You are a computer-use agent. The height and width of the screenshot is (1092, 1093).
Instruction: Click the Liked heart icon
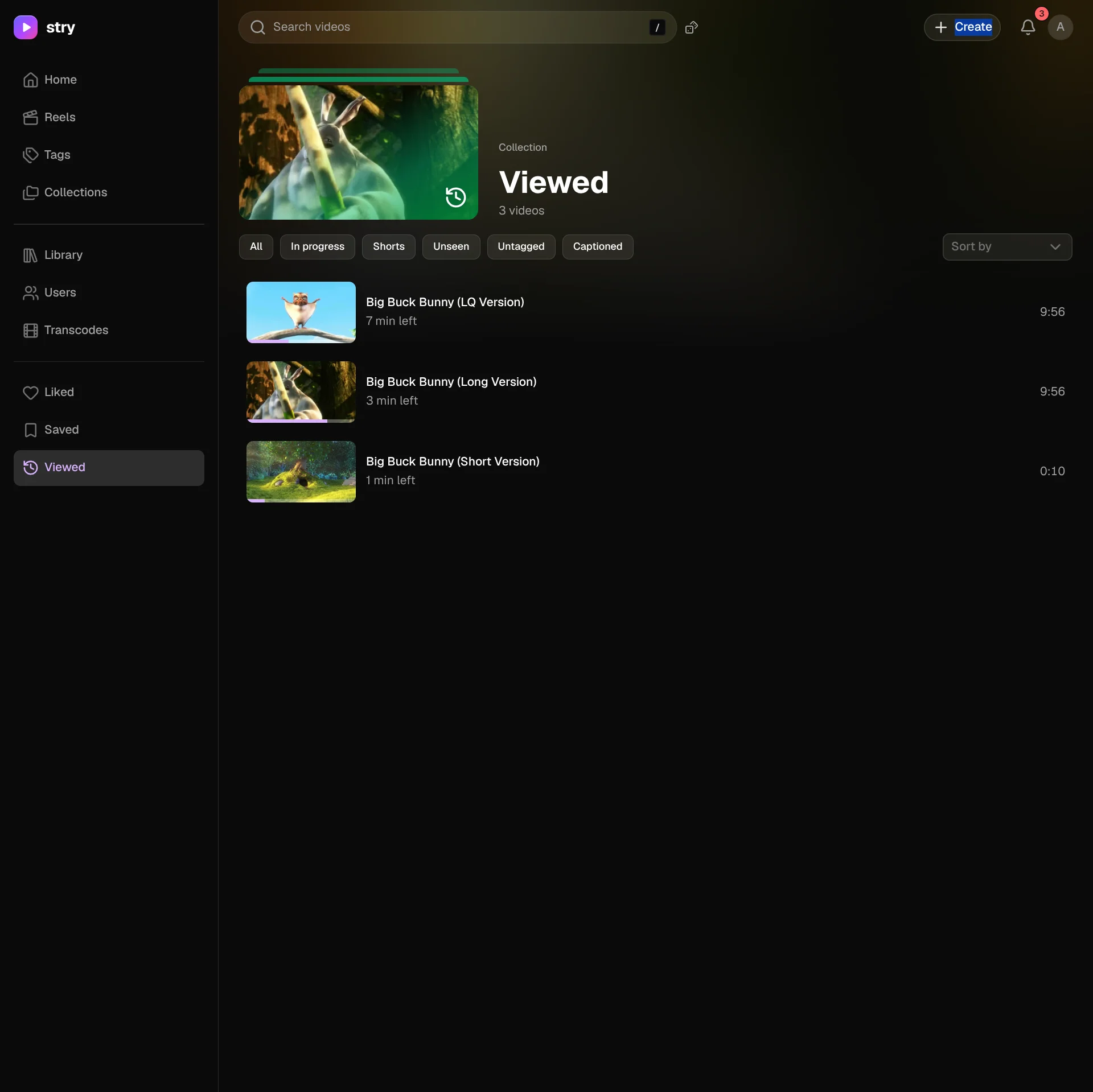click(30, 393)
